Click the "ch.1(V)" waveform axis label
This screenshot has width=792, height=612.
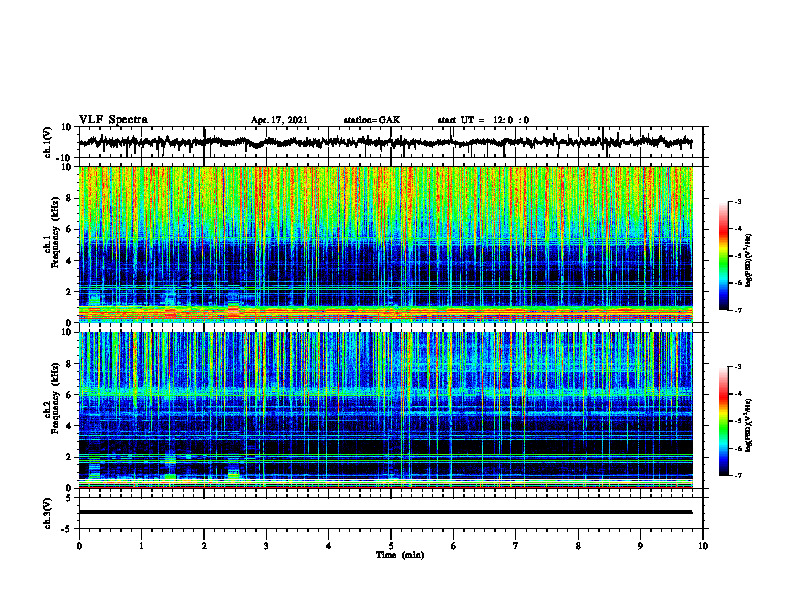point(48,142)
